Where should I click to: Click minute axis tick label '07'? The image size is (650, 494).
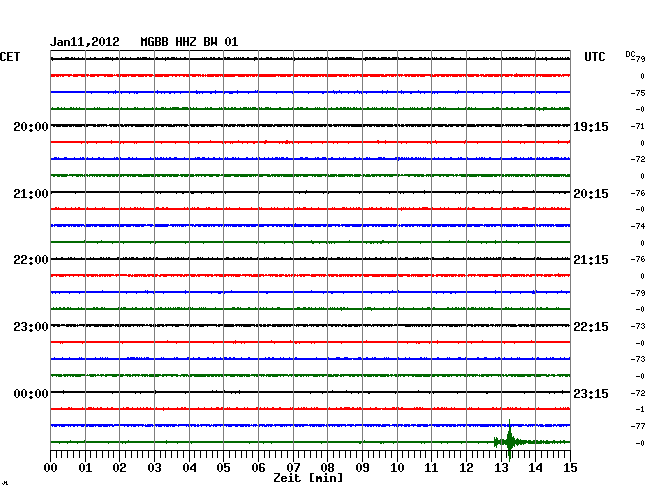(293, 468)
